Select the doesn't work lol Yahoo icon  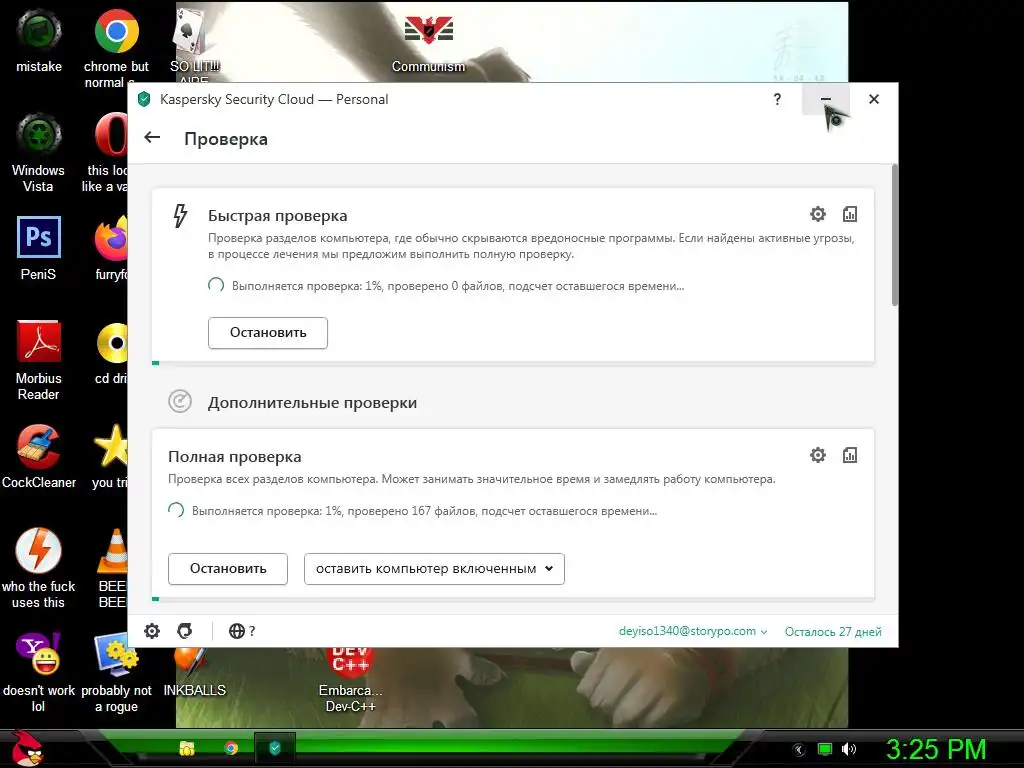[x=38, y=673]
